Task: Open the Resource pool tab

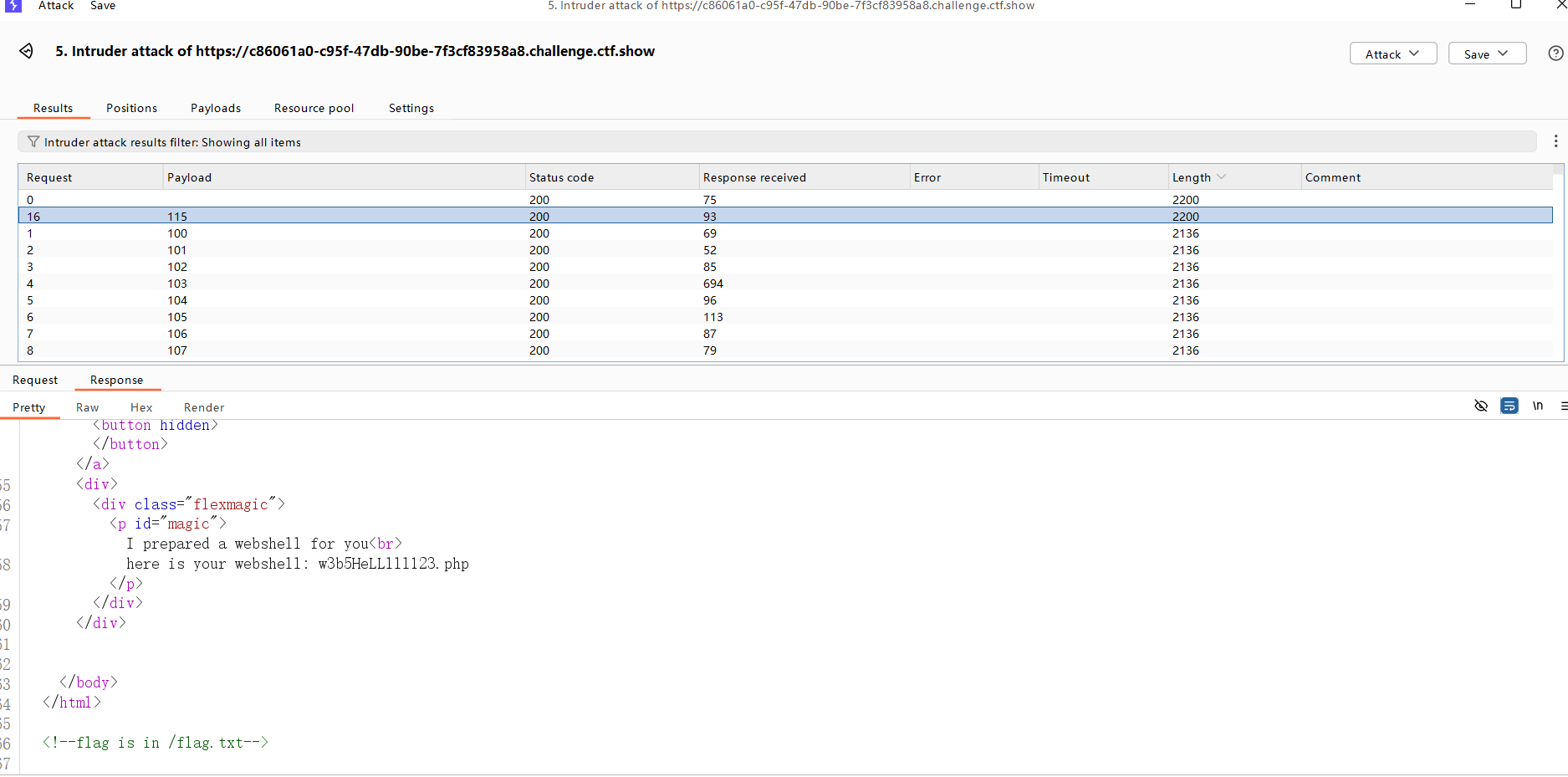Action: point(314,108)
